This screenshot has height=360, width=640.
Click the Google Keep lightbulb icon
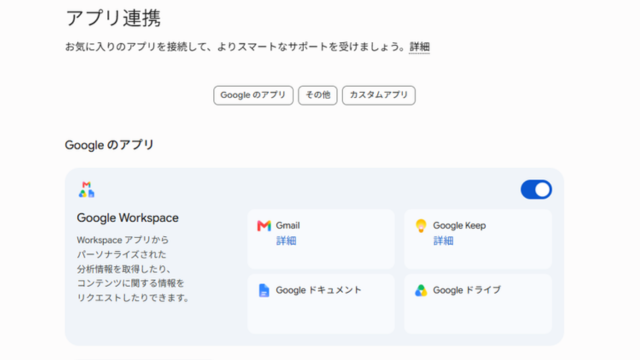click(421, 226)
